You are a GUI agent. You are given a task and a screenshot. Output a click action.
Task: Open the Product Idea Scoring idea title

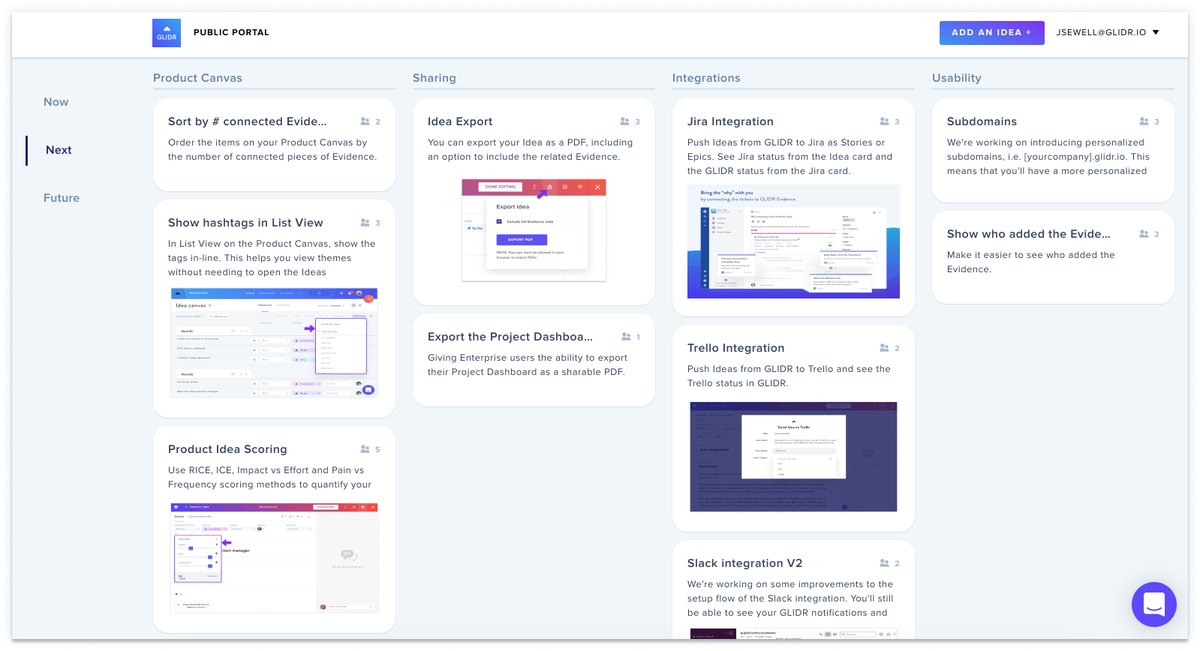(x=227, y=450)
